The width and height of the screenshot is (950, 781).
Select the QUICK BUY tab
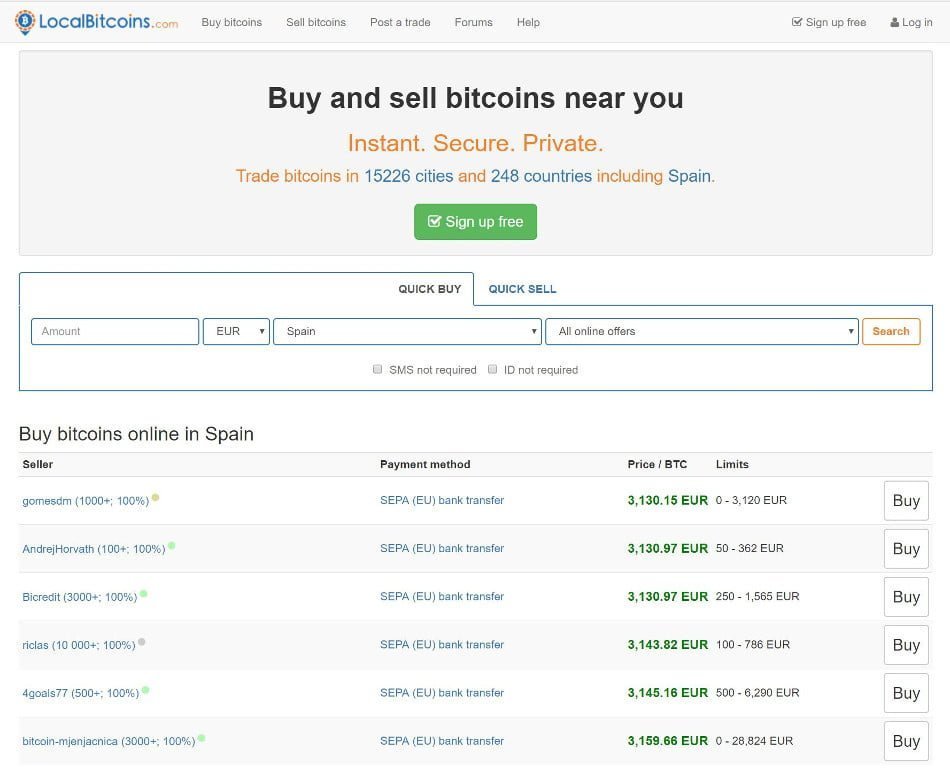point(430,289)
